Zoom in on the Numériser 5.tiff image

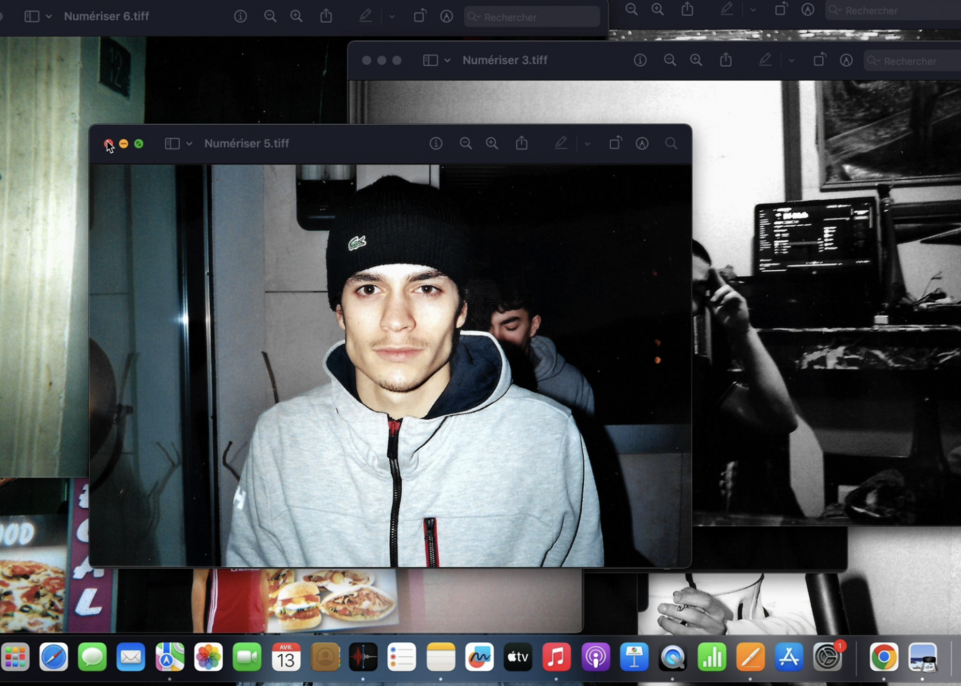[x=492, y=144]
